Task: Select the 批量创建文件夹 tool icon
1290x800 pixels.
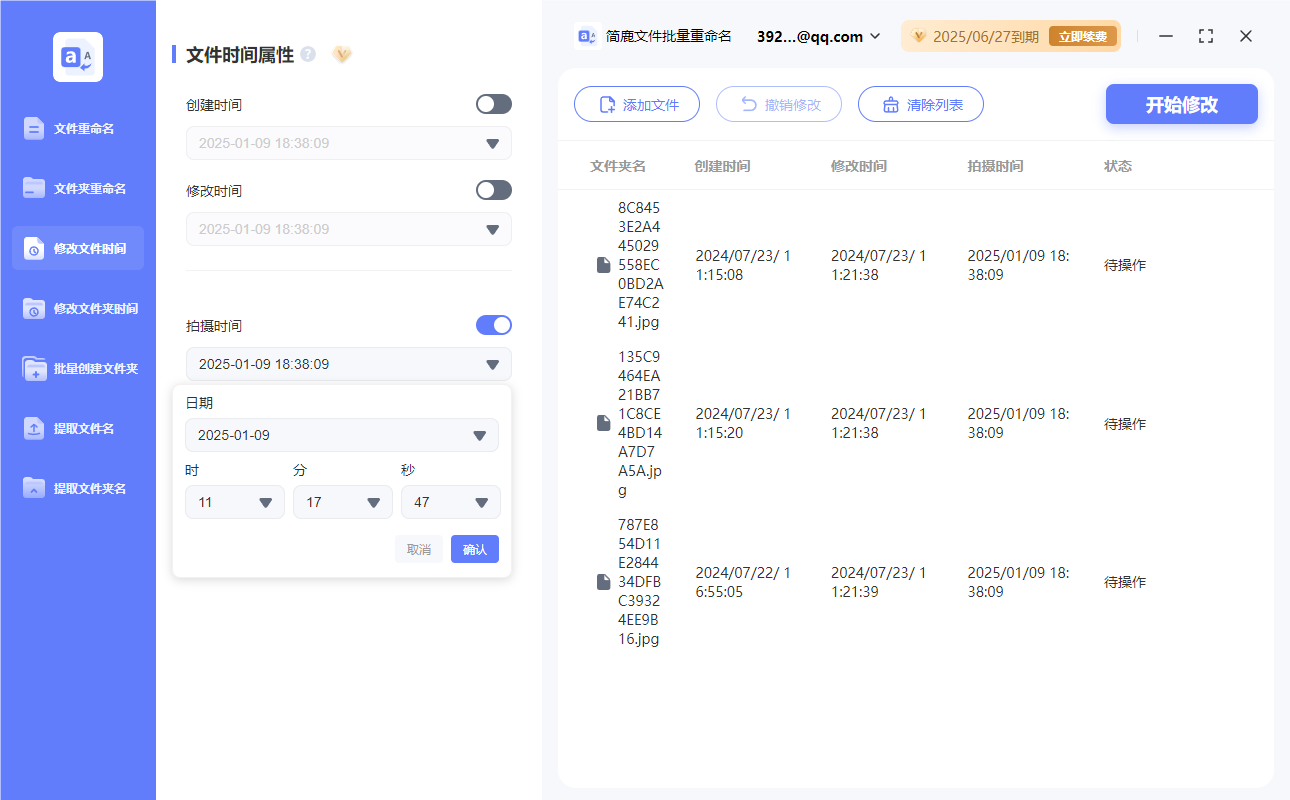Action: 35,368
